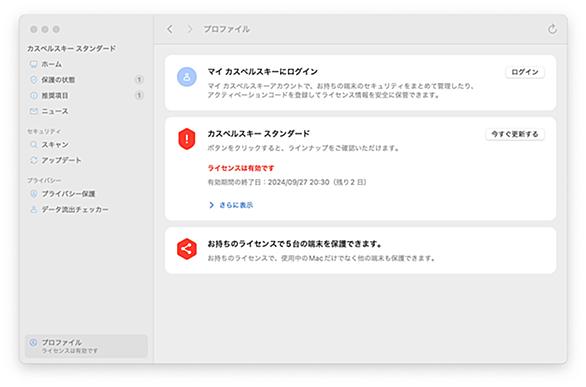Click the 5台の端末を保護できます heading

(294, 244)
